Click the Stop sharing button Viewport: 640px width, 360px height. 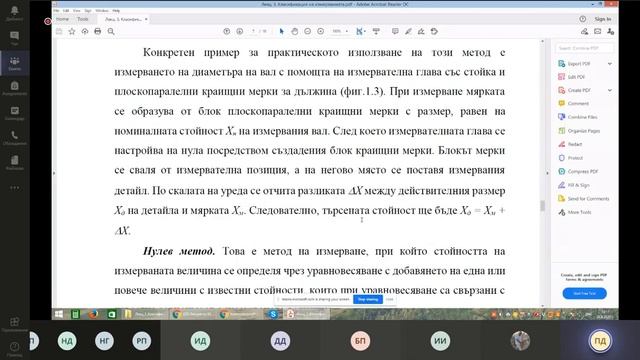pos(368,300)
